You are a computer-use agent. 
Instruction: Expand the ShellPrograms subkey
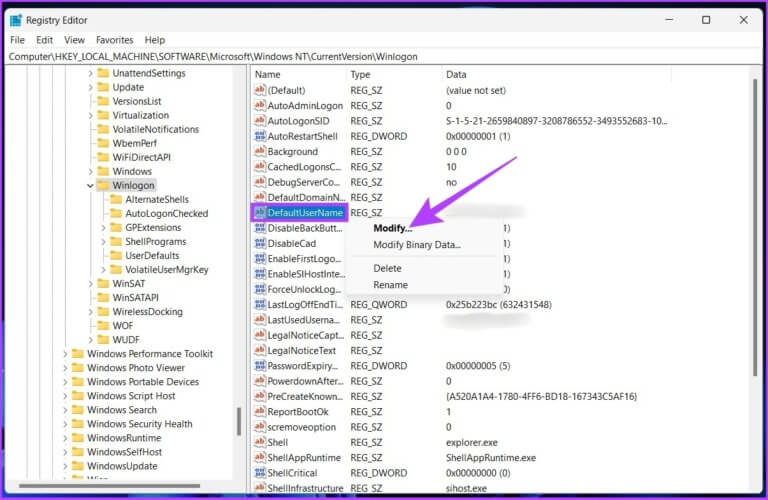tap(103, 242)
